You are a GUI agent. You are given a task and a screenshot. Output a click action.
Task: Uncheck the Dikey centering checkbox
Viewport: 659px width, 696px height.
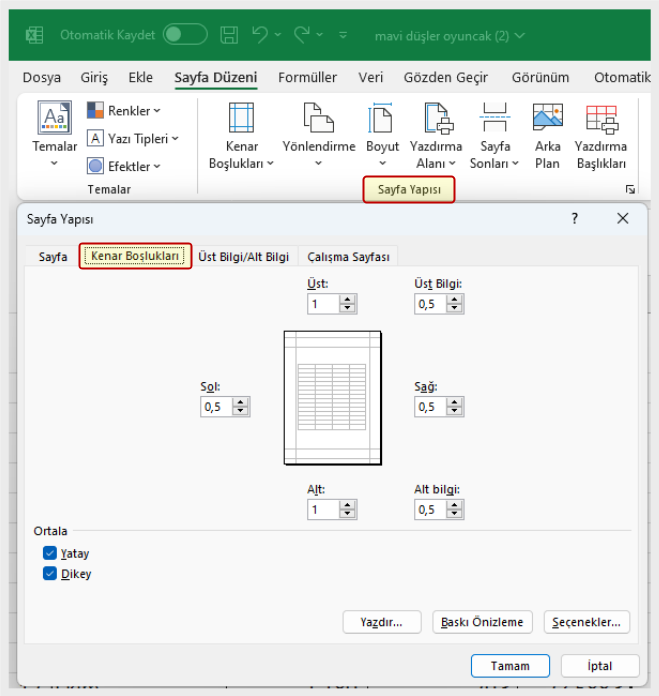(50, 573)
